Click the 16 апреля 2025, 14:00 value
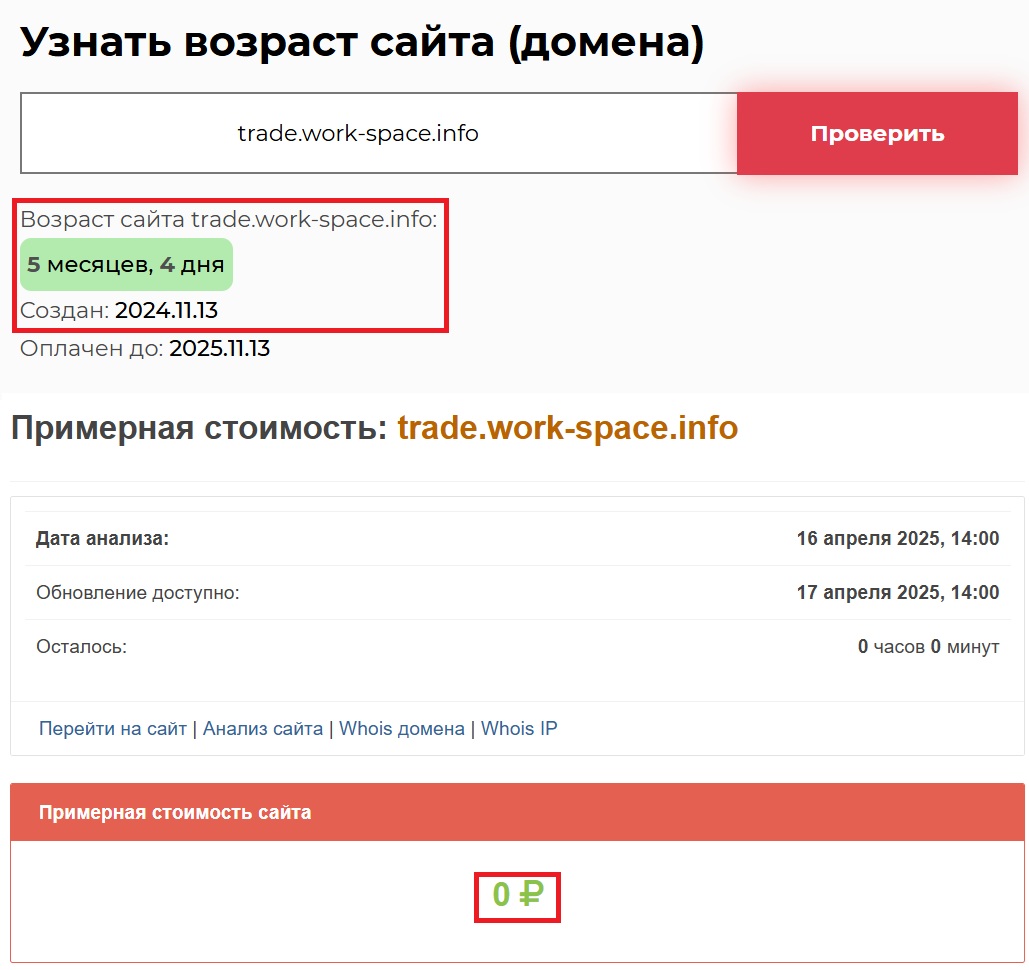 click(x=897, y=539)
